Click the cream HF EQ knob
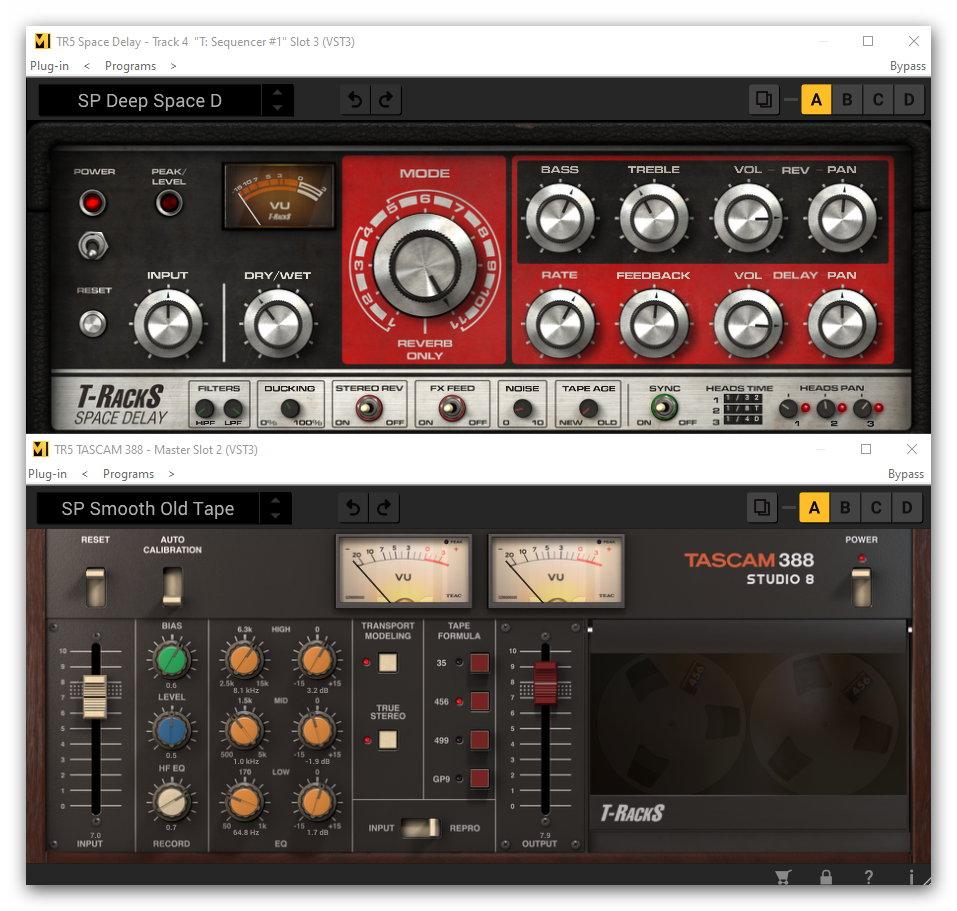 tap(172, 802)
